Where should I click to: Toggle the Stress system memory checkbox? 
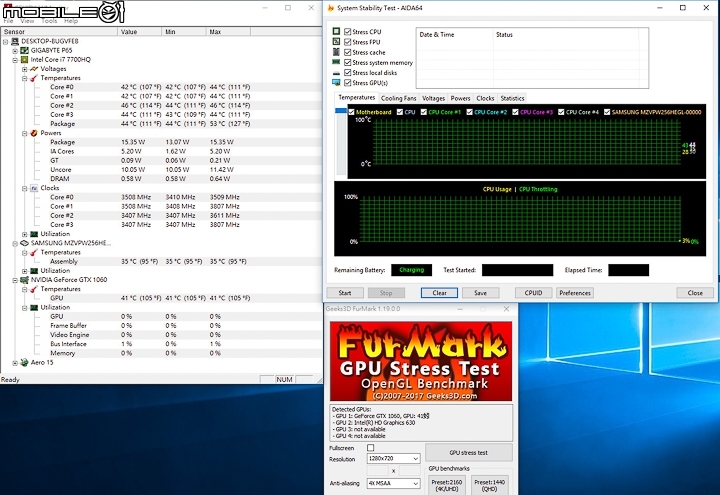tap(348, 62)
